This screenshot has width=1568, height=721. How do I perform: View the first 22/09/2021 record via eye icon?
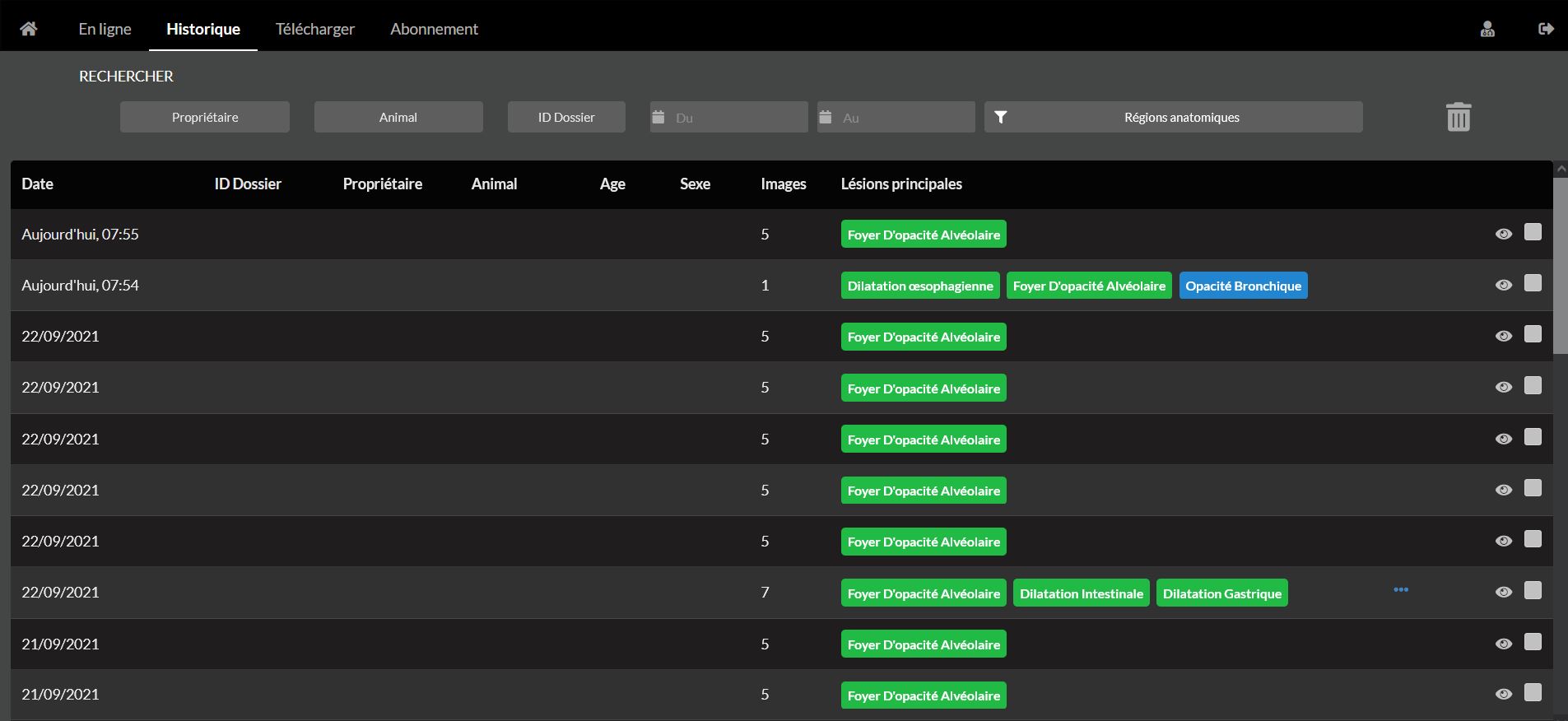[1504, 336]
